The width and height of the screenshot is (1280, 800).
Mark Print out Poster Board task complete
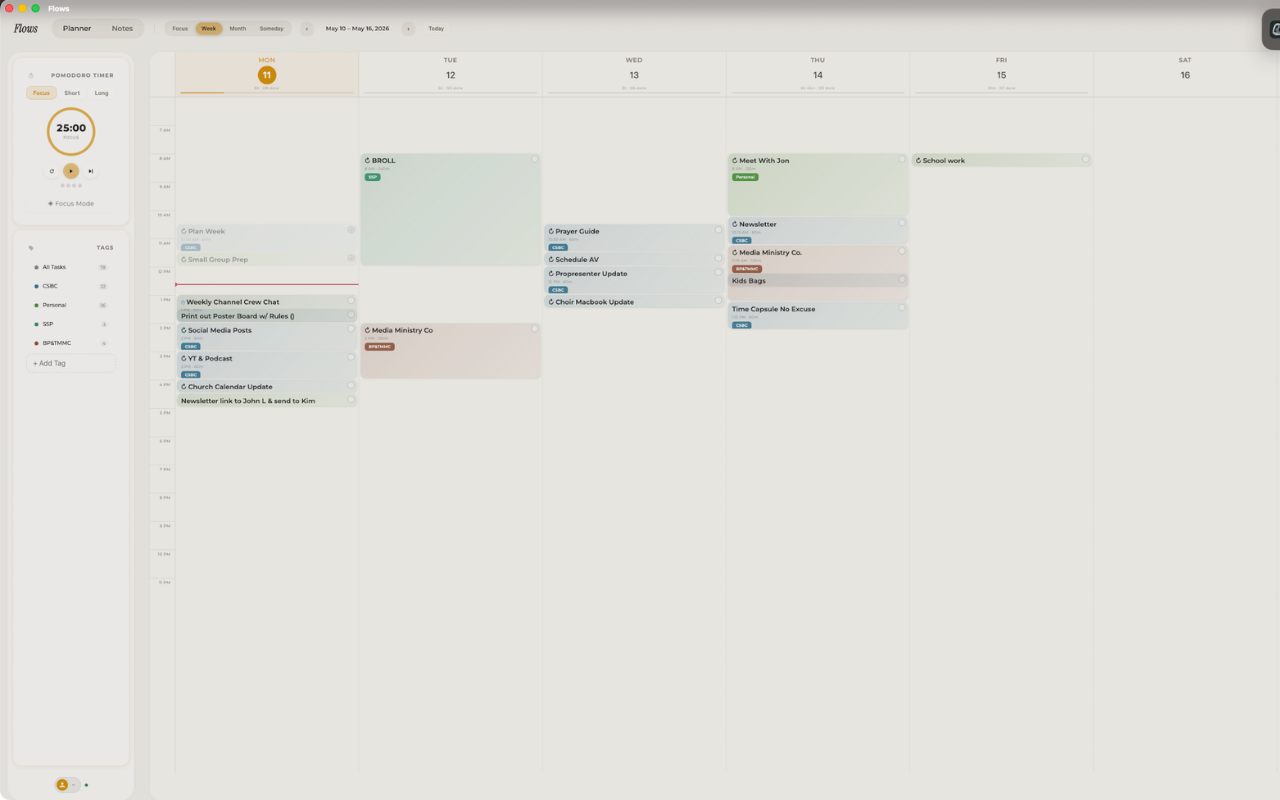pyautogui.click(x=351, y=315)
